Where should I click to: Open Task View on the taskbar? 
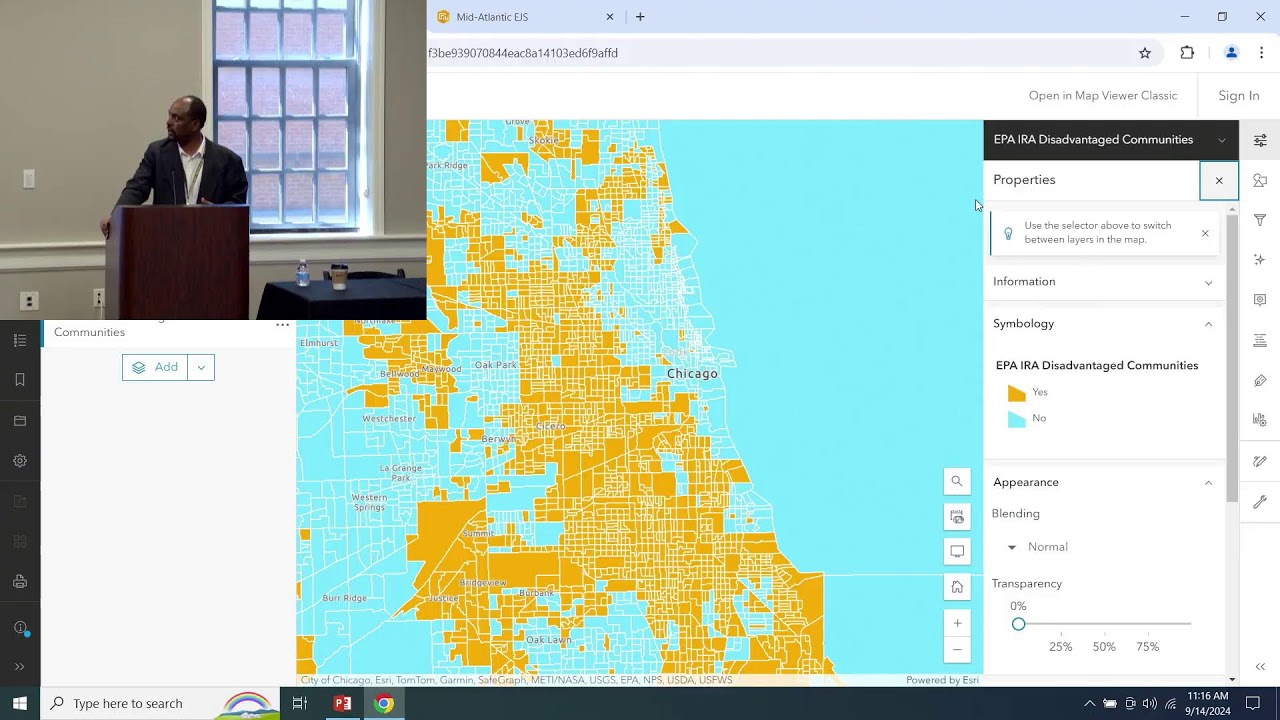point(299,704)
